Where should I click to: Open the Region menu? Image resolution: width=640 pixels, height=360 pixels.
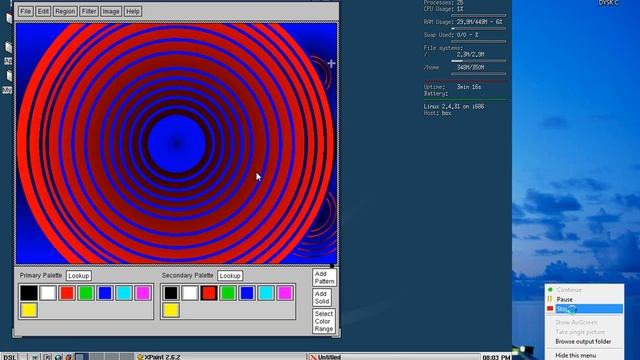point(65,11)
